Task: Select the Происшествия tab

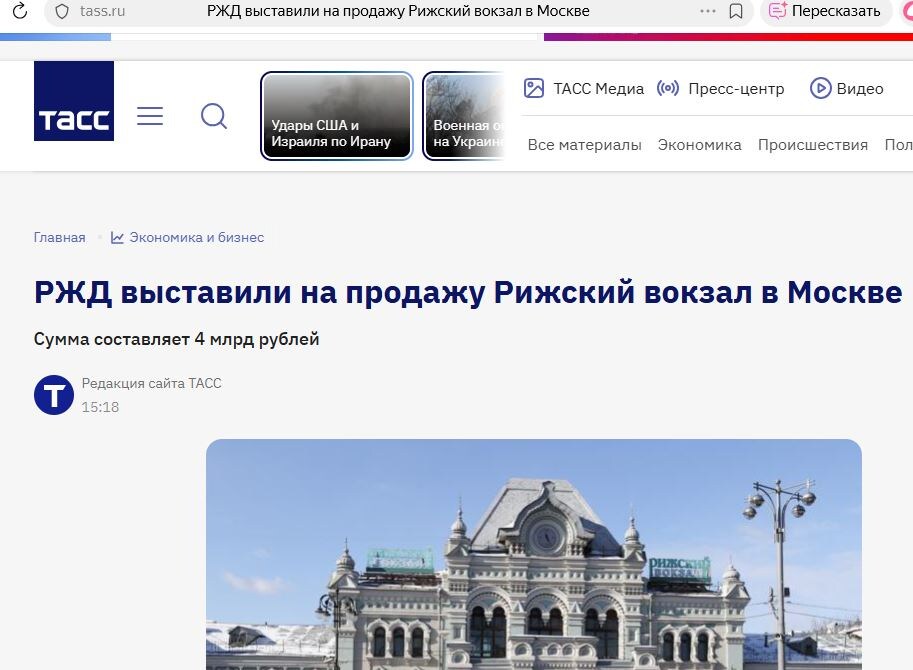Action: [x=812, y=145]
